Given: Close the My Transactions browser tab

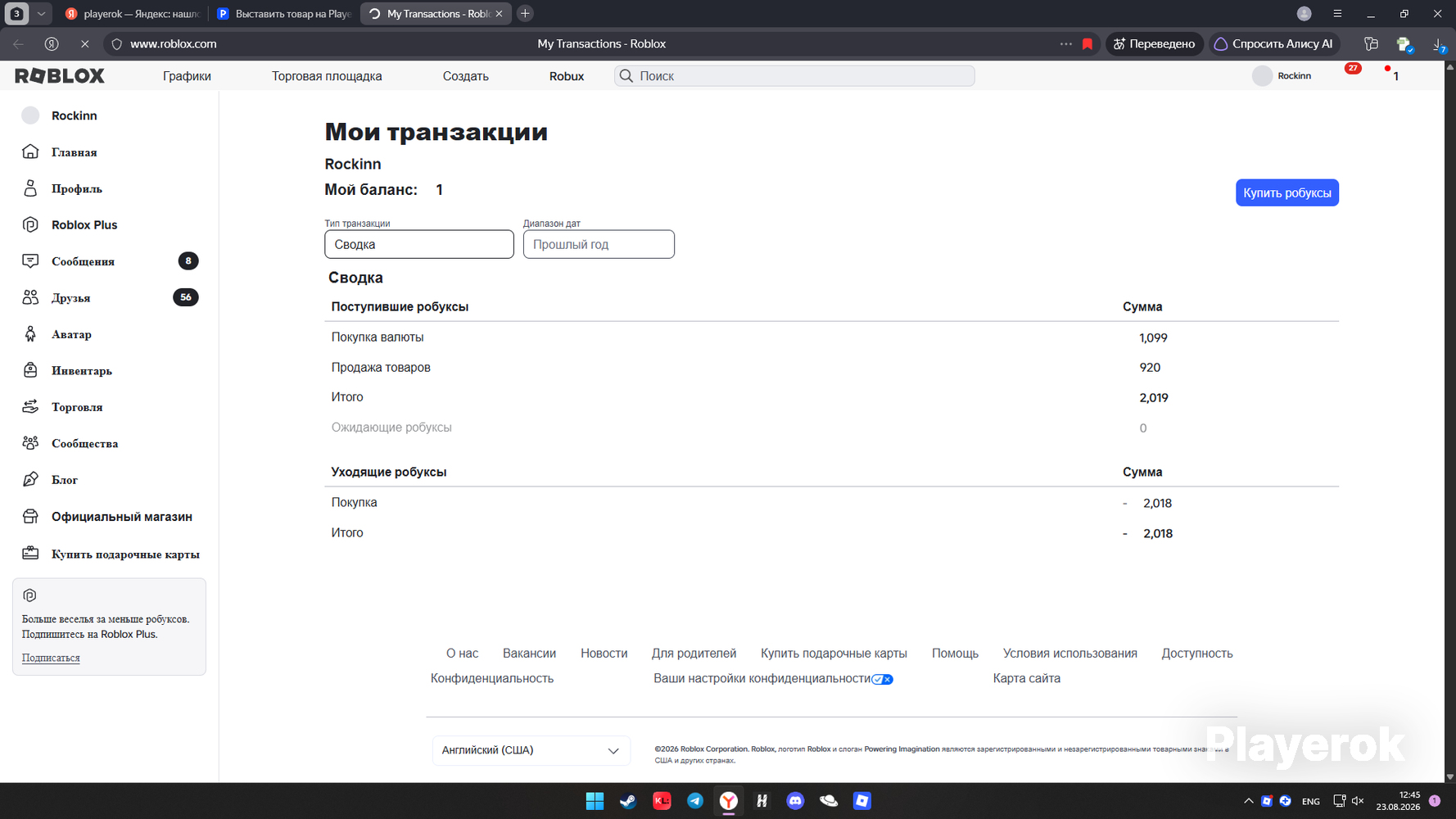Looking at the screenshot, I should click(499, 14).
